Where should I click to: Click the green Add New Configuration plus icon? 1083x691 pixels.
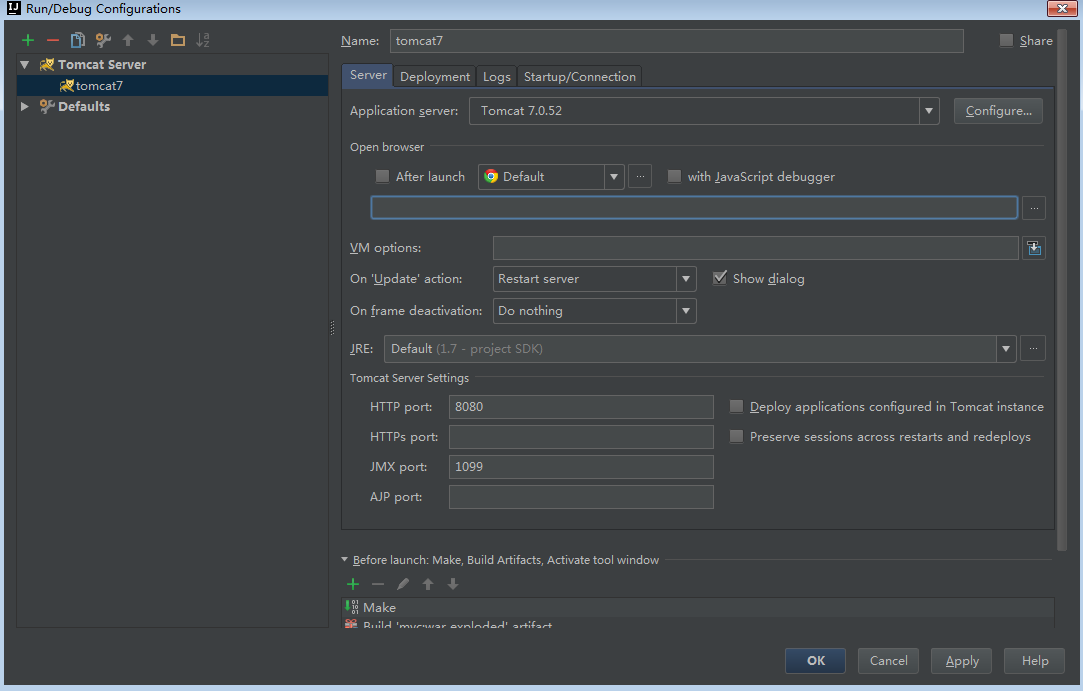pyautogui.click(x=28, y=41)
